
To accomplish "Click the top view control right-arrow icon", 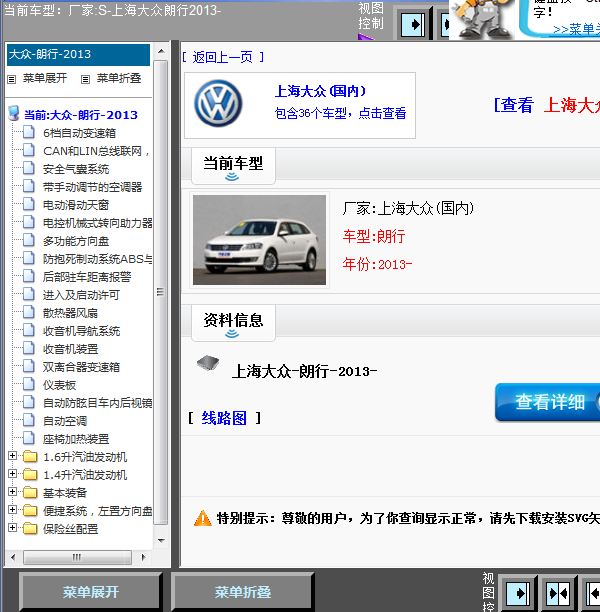I will pos(413,25).
